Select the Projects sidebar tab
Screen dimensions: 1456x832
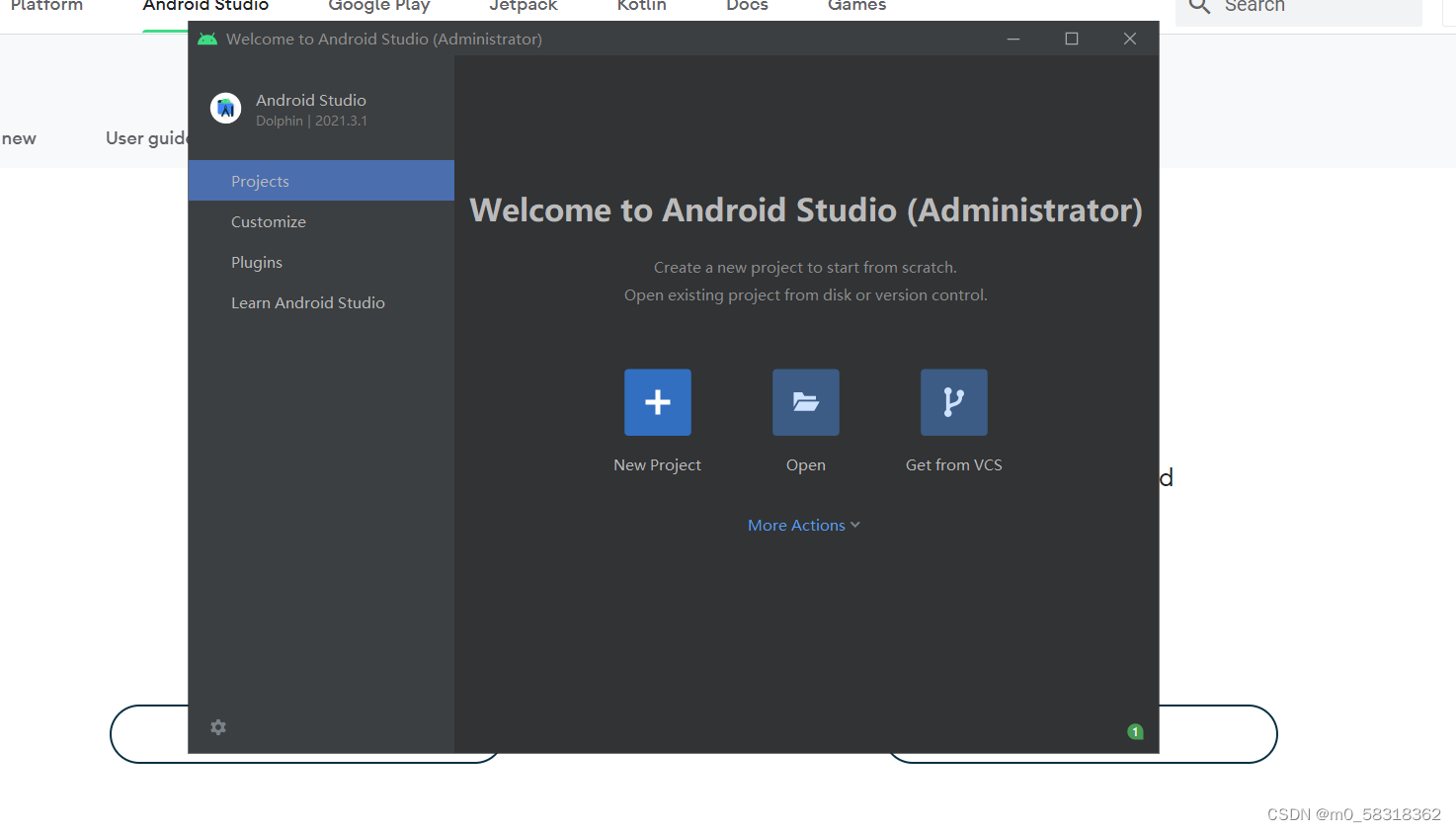tap(321, 181)
